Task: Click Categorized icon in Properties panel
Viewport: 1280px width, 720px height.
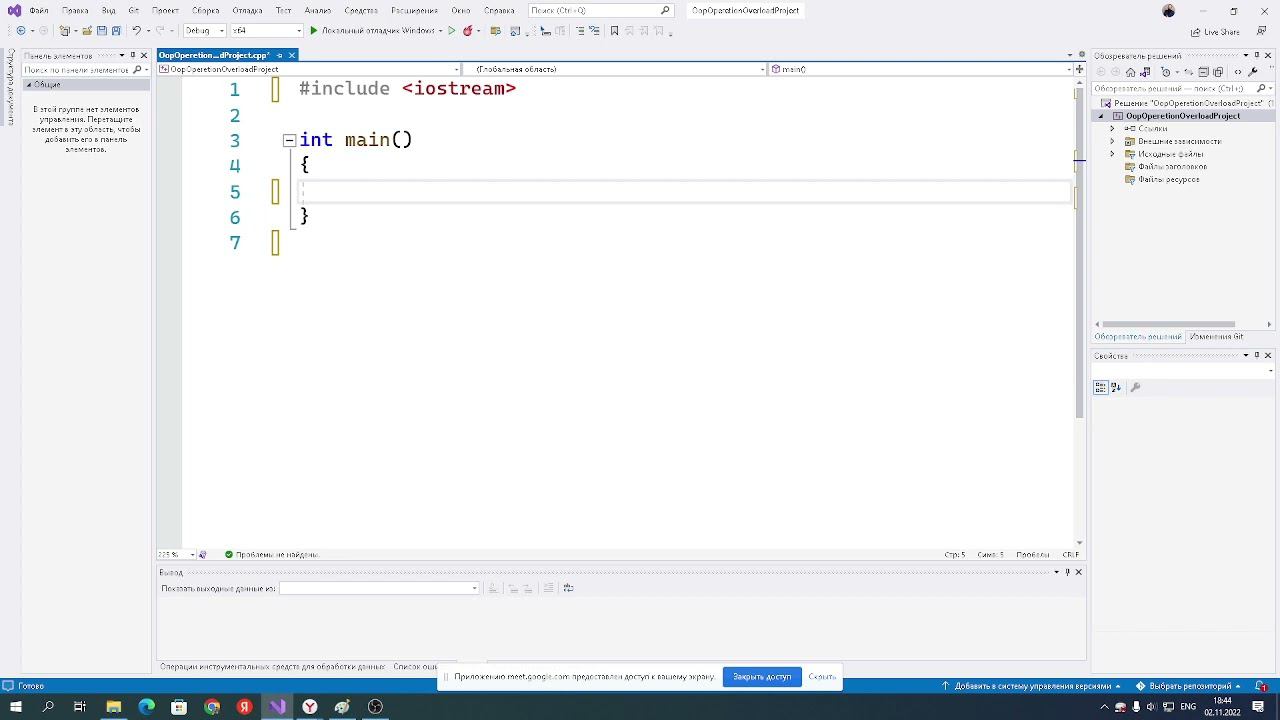Action: click(1101, 387)
